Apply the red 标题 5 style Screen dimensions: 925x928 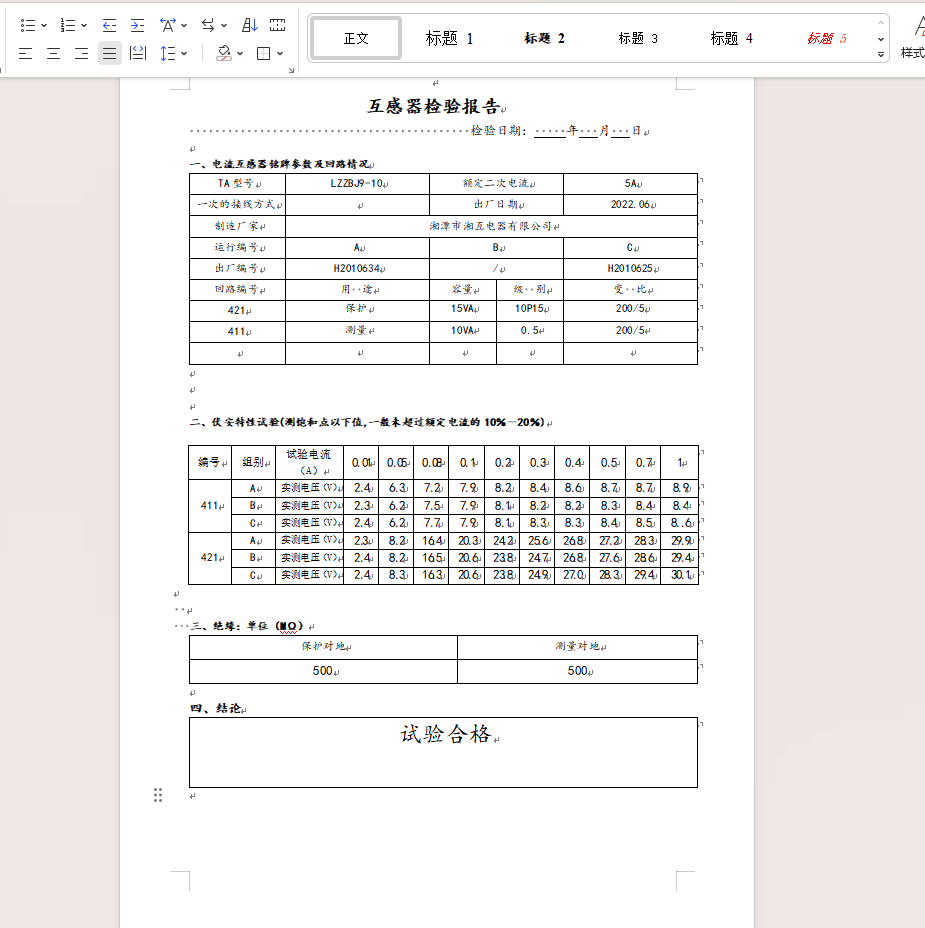[827, 38]
